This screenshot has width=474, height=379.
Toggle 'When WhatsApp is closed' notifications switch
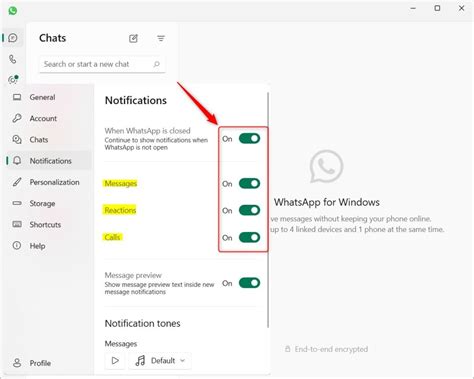point(249,139)
